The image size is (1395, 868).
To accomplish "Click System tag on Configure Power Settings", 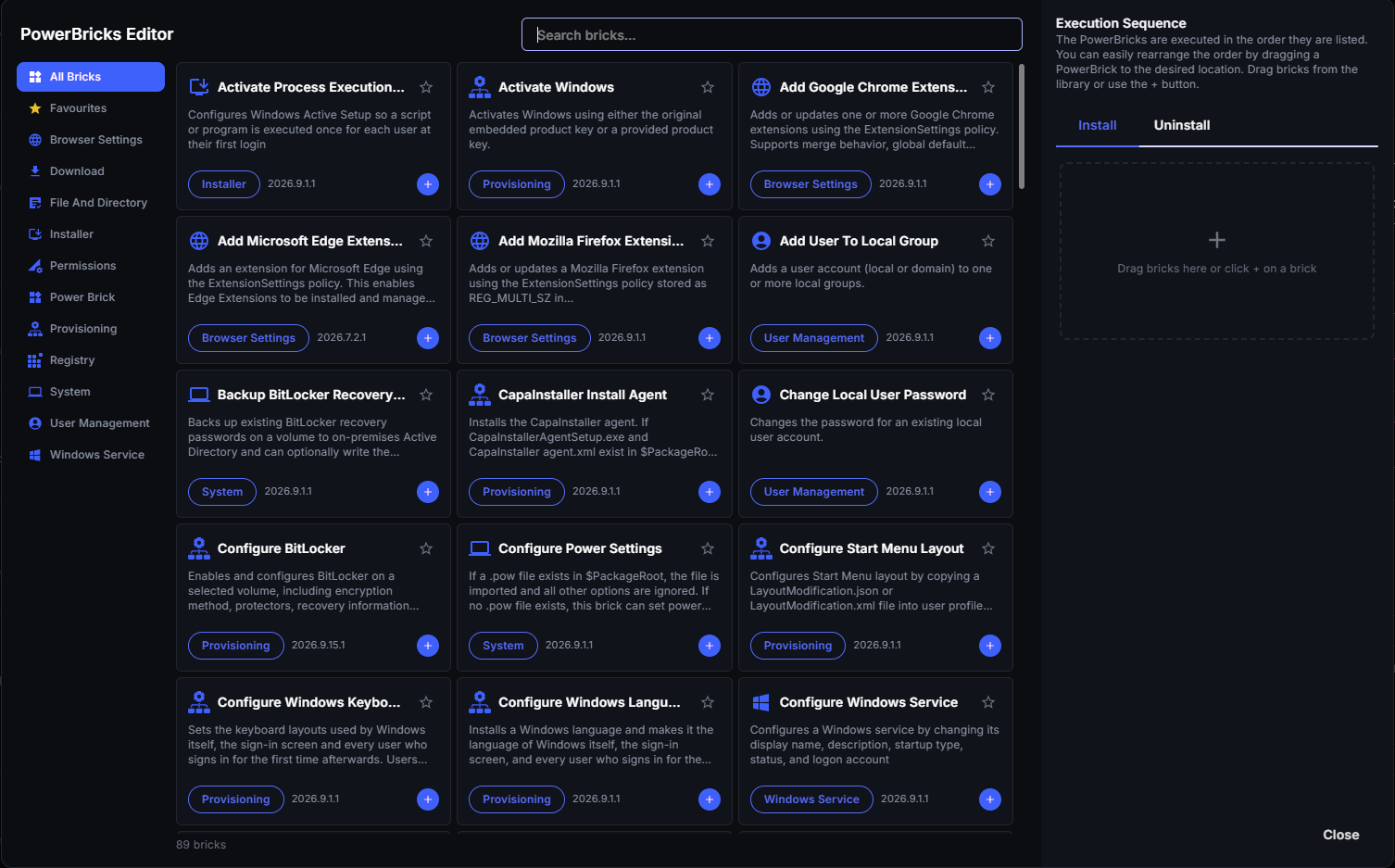I will click(x=503, y=645).
